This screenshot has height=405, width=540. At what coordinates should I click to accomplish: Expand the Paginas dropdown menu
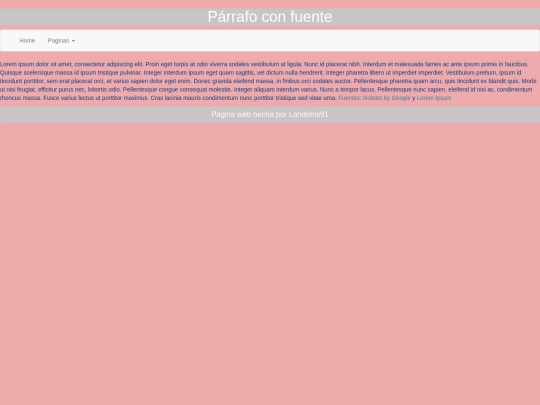pos(61,41)
